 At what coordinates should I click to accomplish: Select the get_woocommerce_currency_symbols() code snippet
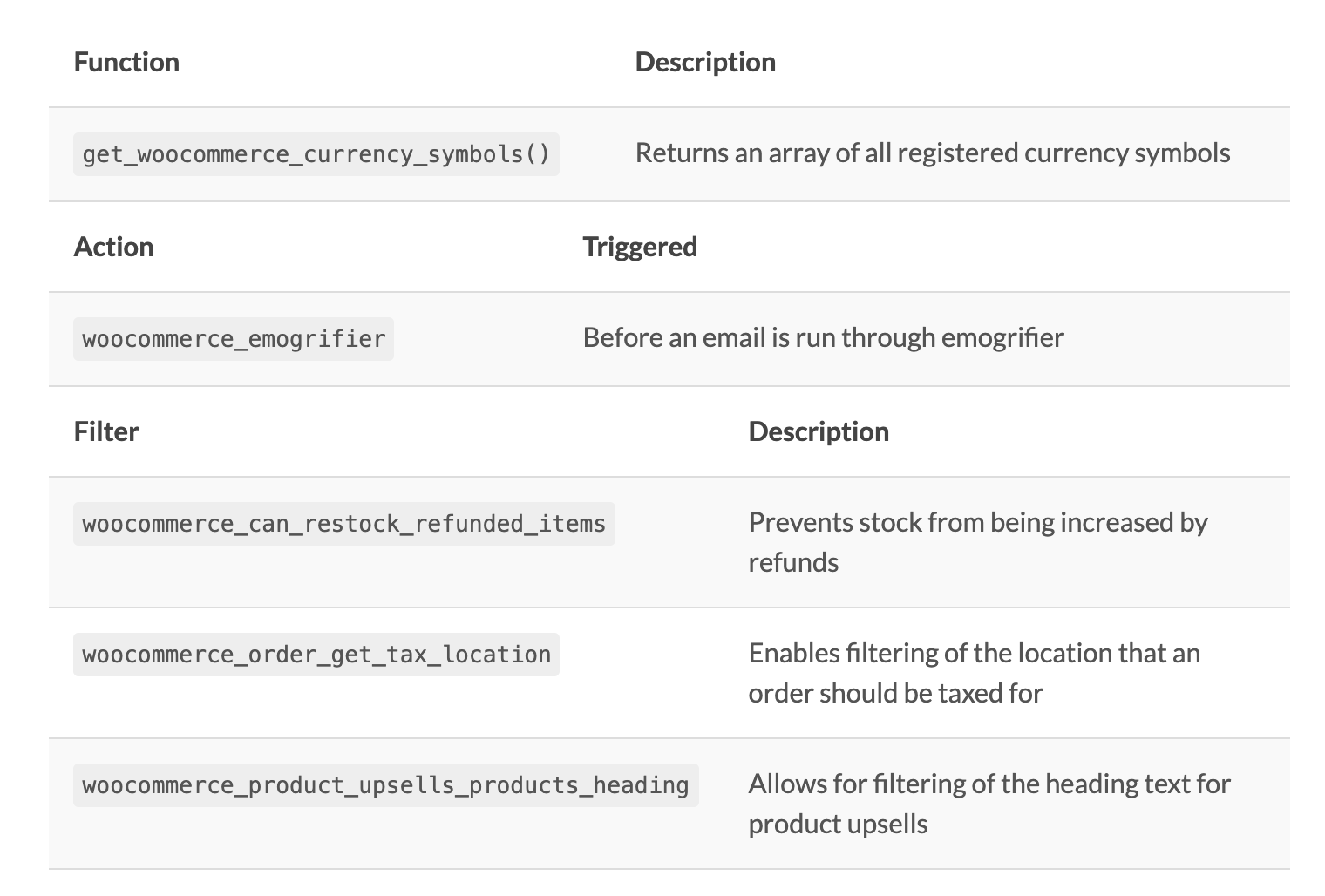316,154
